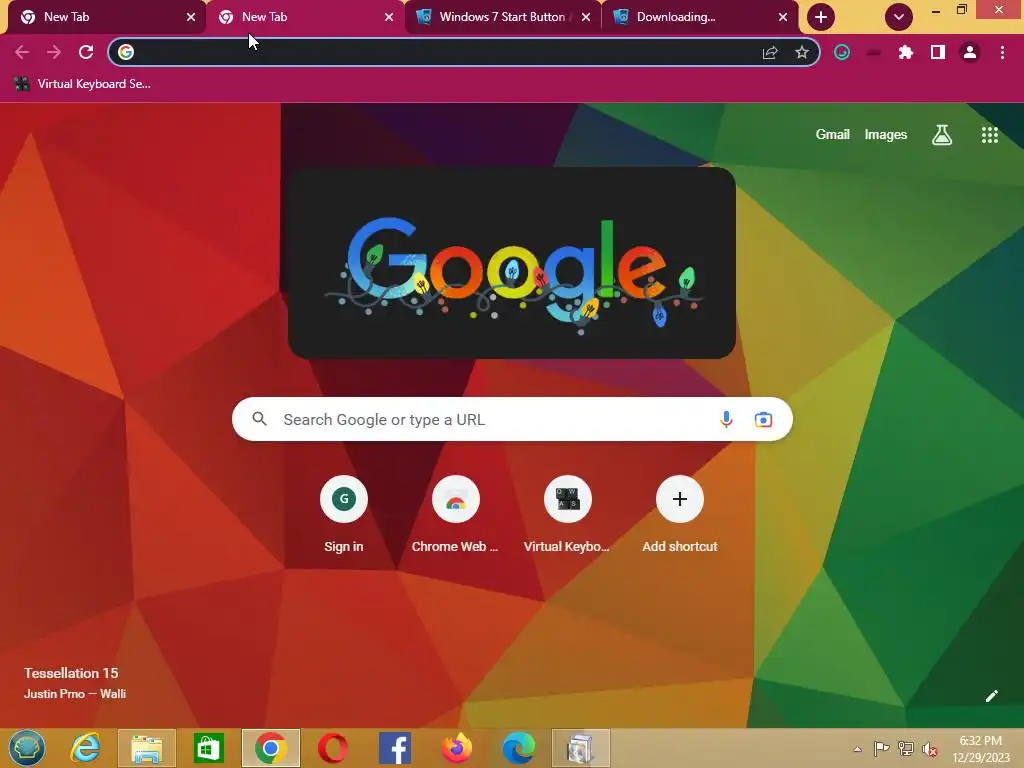Open Facebook from the taskbar

(x=394, y=748)
